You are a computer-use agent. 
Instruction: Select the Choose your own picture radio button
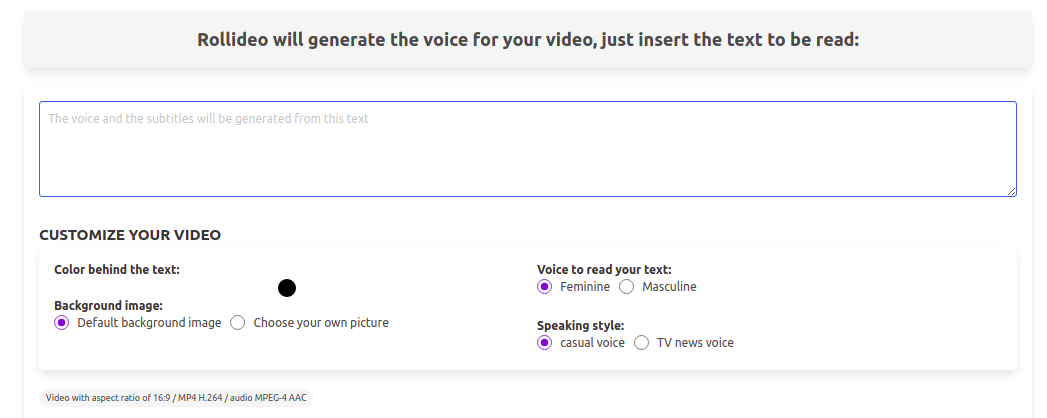tap(238, 323)
